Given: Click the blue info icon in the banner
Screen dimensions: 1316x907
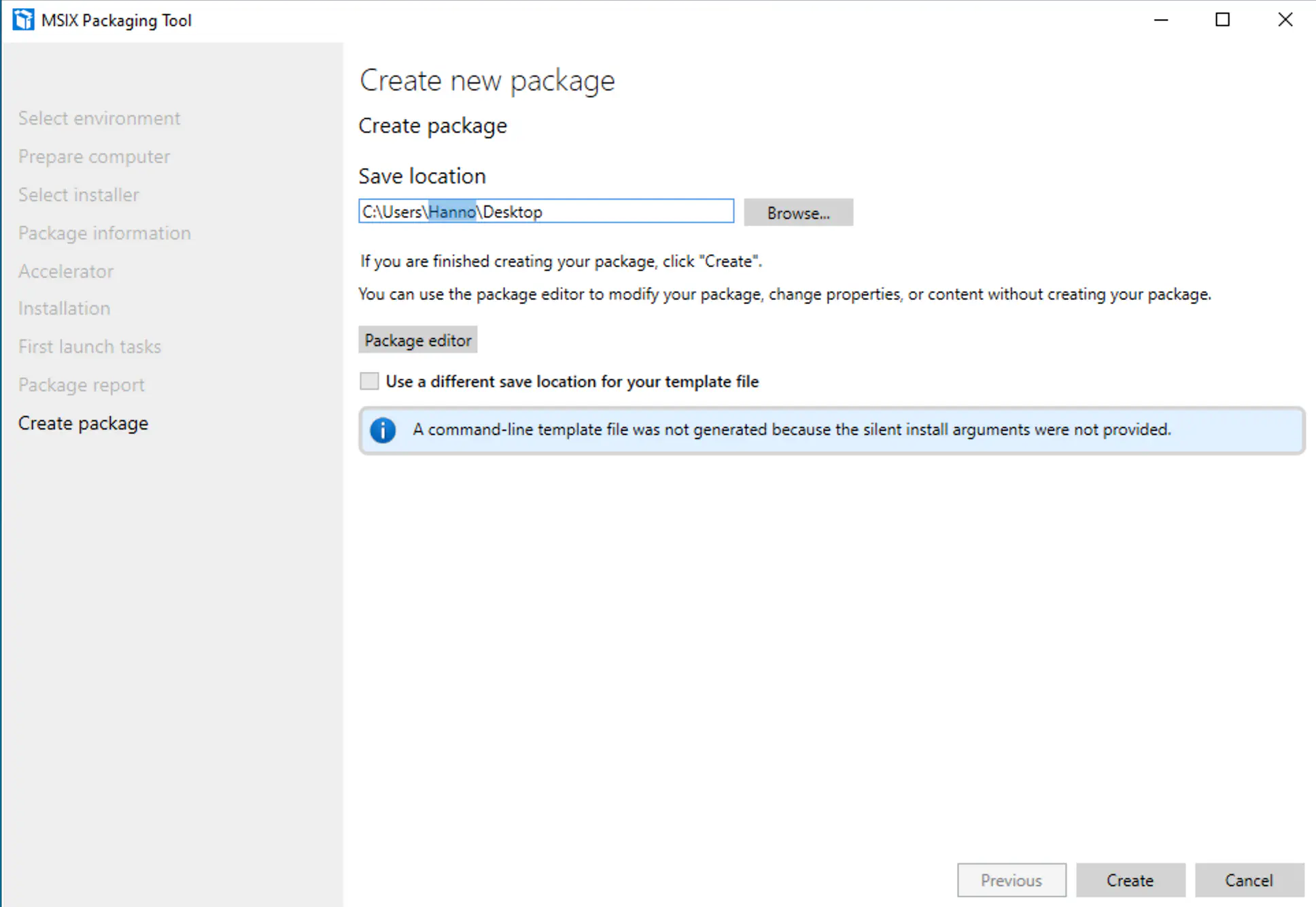Looking at the screenshot, I should click(x=383, y=430).
